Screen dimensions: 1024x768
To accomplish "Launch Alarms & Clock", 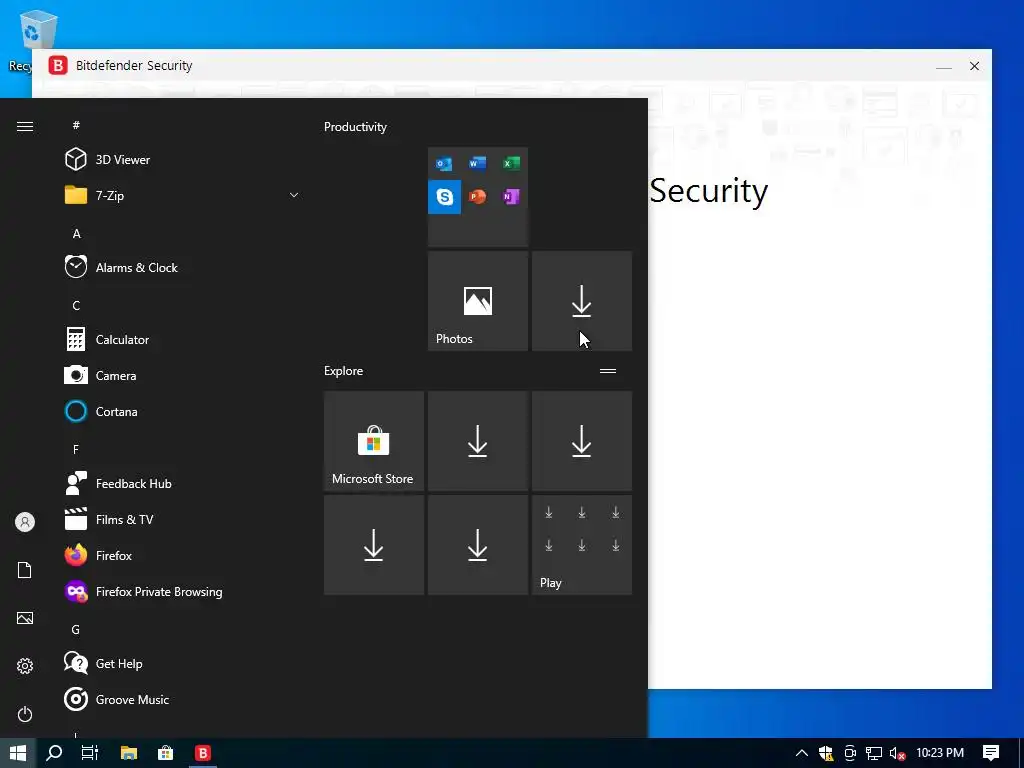I will [x=180, y=268].
